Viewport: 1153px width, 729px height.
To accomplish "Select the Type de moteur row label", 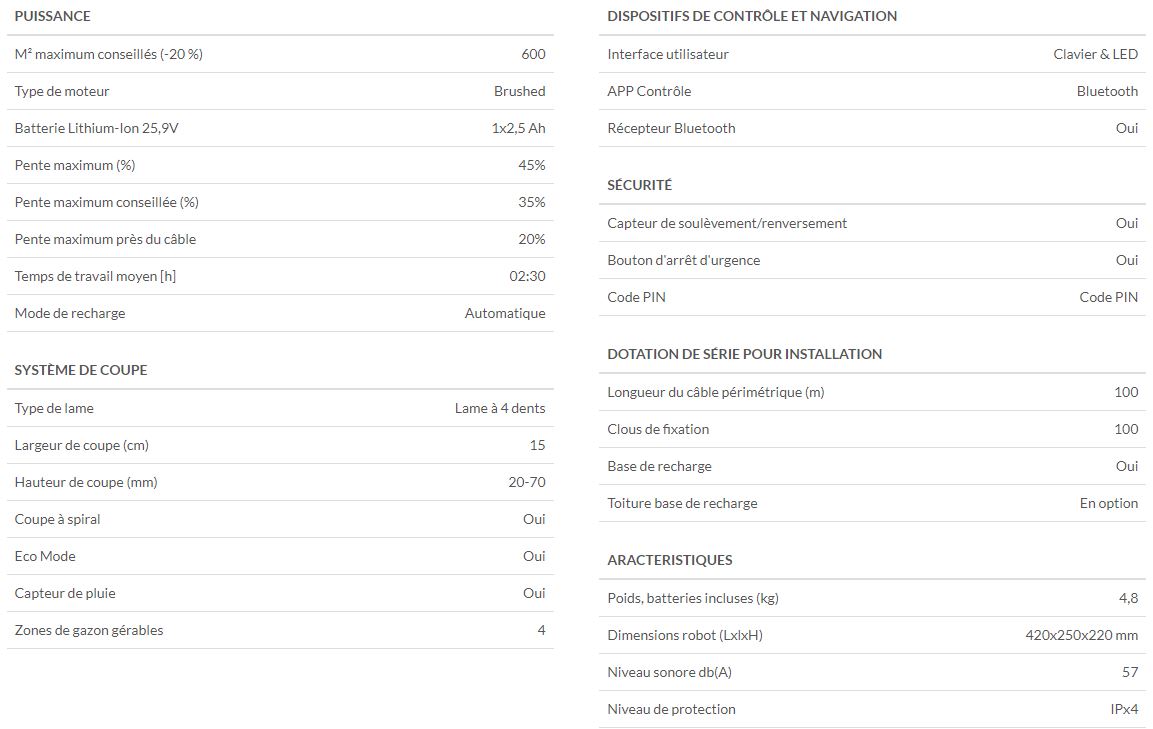I will click(62, 91).
